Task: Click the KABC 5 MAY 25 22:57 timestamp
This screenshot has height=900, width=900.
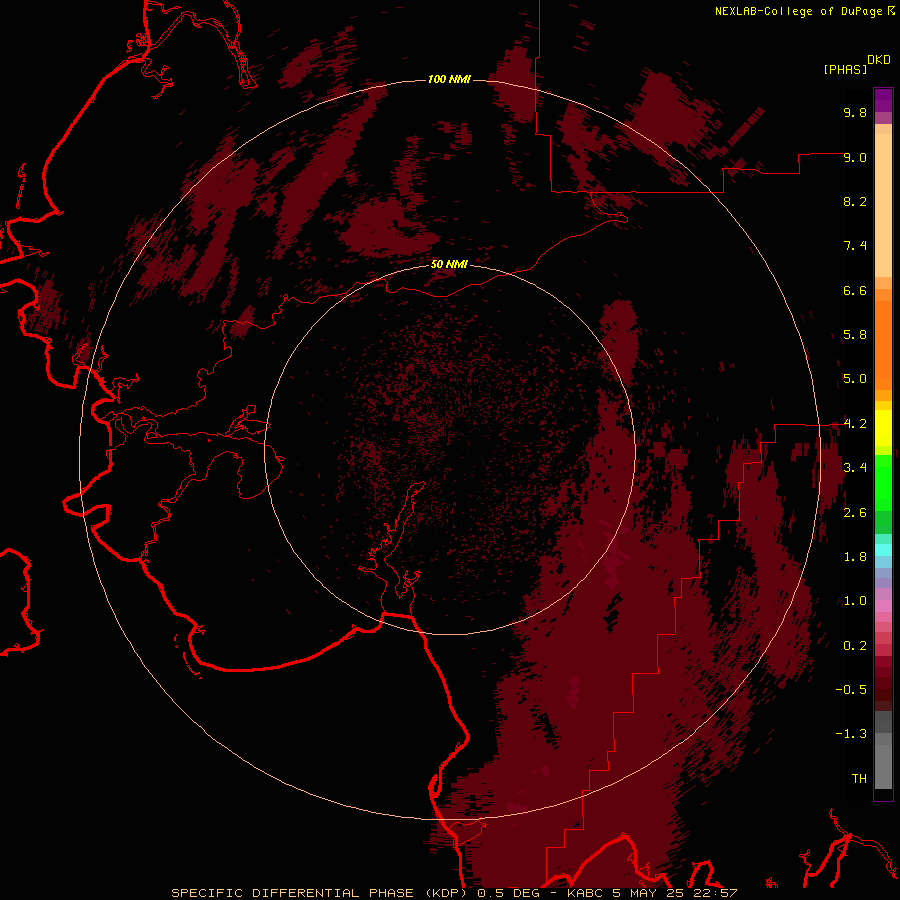Action: pos(652,893)
